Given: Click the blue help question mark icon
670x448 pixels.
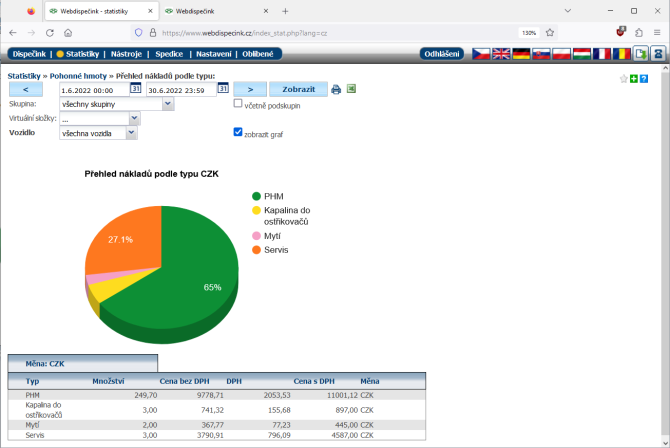Looking at the screenshot, I should [x=644, y=79].
